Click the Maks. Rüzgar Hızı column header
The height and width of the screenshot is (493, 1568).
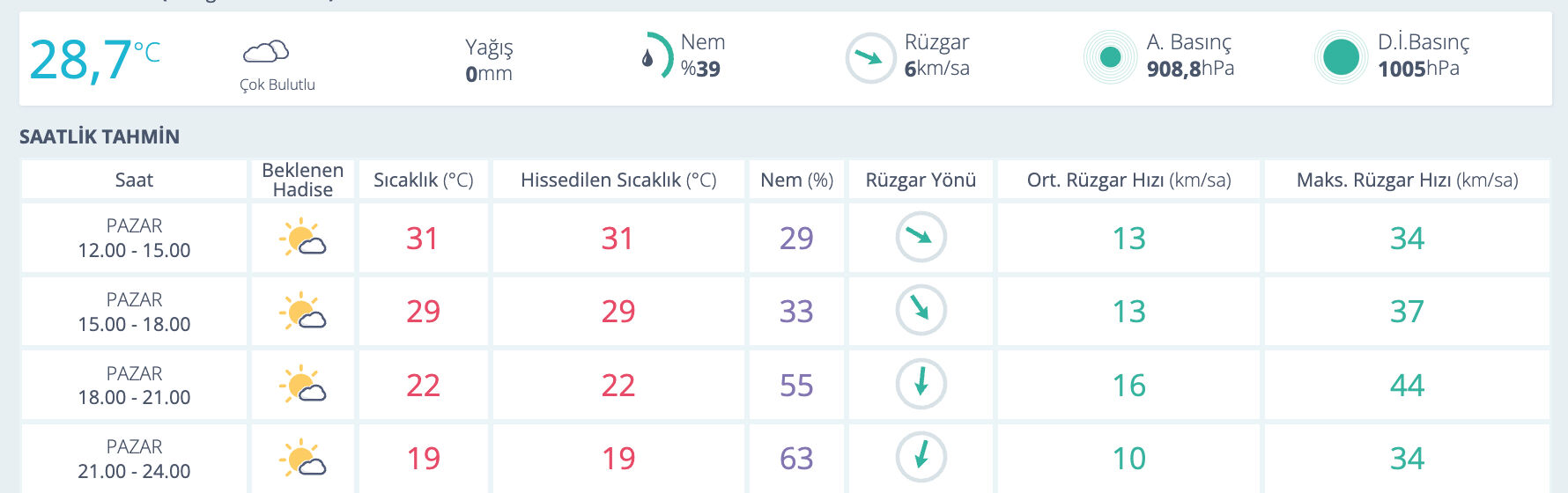[x=1407, y=180]
